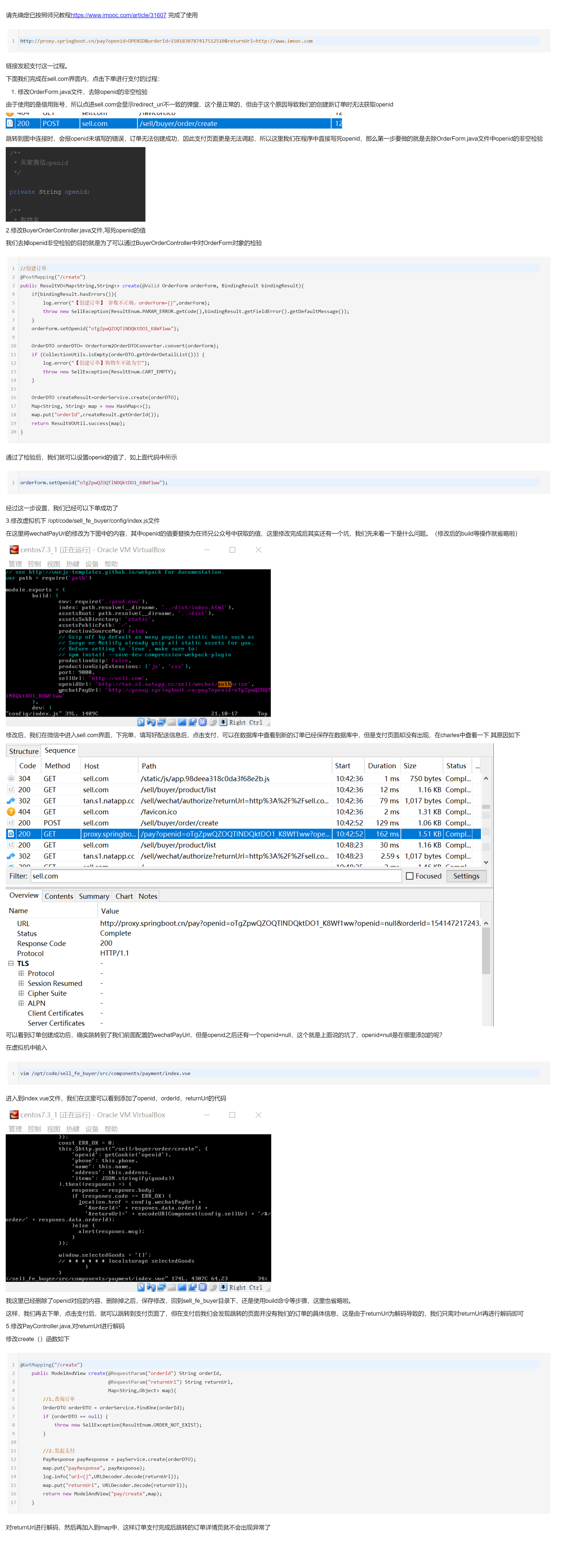Expand the ALPN node
Screen dimensions: 564x1568
[x=21, y=1003]
